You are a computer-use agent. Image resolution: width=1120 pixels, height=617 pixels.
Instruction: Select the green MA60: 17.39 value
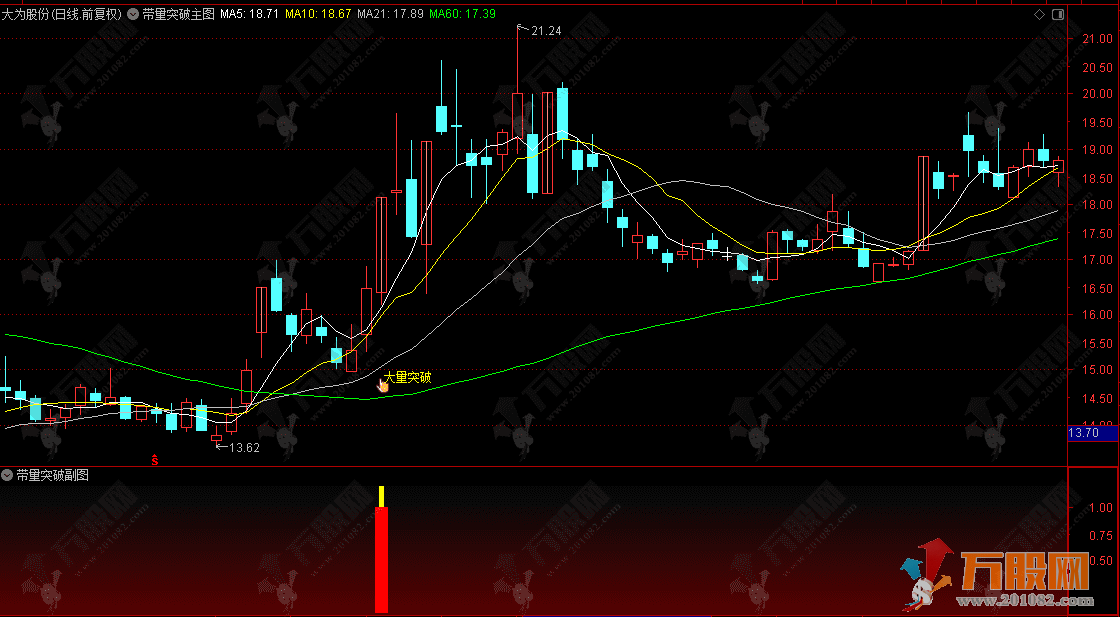click(x=462, y=14)
